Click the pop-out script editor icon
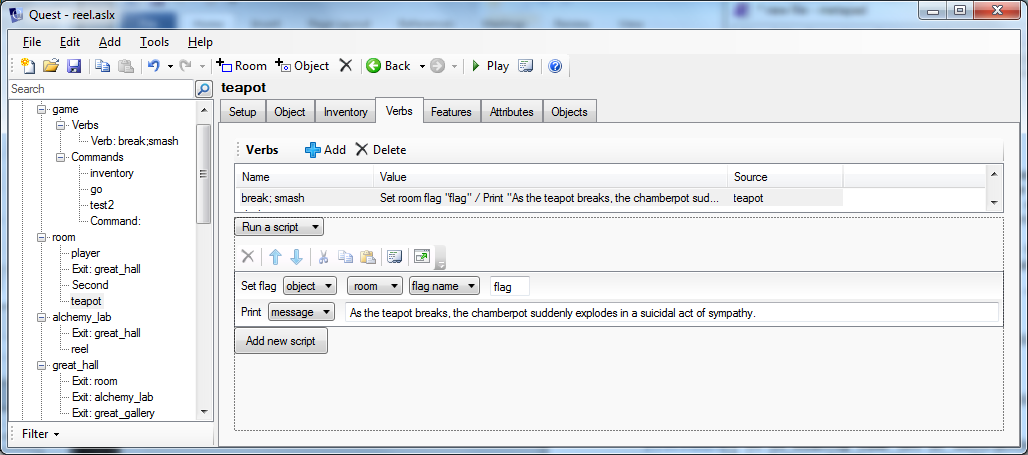This screenshot has height=455, width=1028. (421, 257)
